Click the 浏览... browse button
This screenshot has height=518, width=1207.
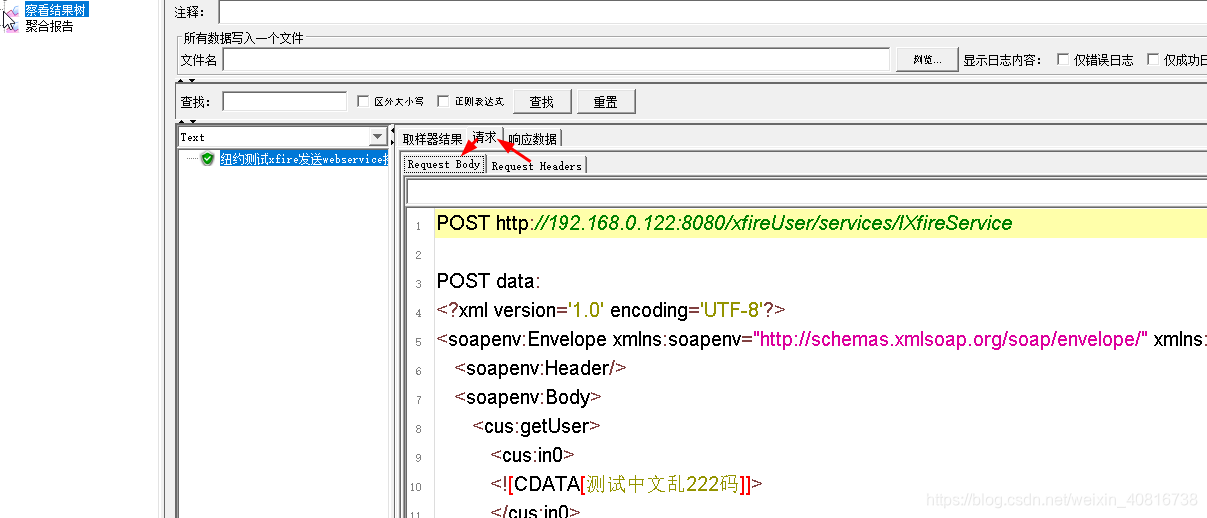pyautogui.click(x=927, y=60)
